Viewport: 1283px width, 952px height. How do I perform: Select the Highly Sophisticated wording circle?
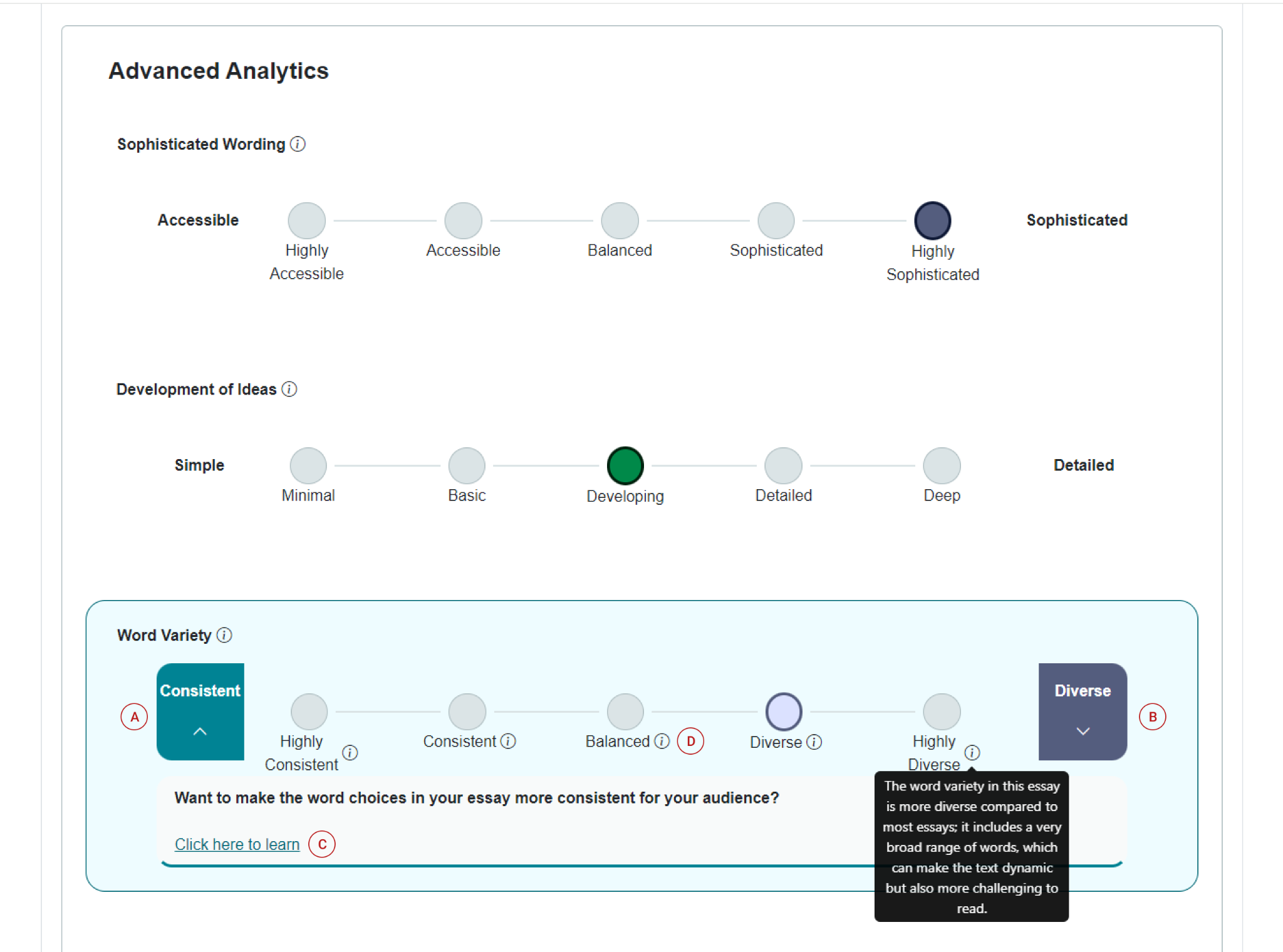click(x=932, y=220)
